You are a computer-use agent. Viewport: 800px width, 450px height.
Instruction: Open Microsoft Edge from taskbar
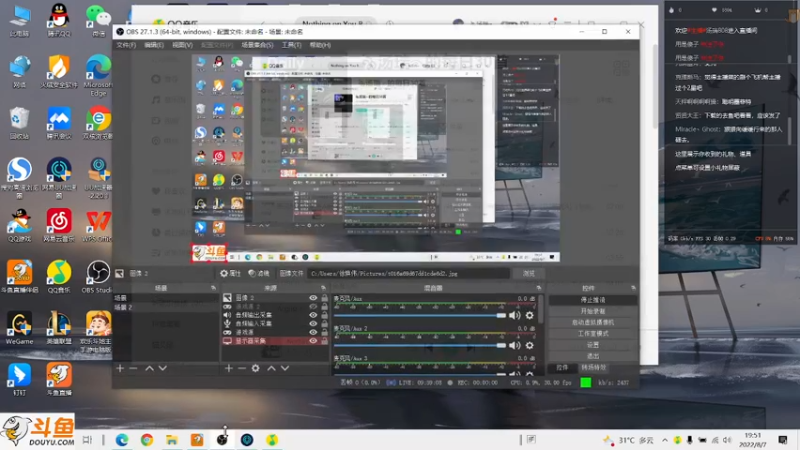[x=121, y=440]
